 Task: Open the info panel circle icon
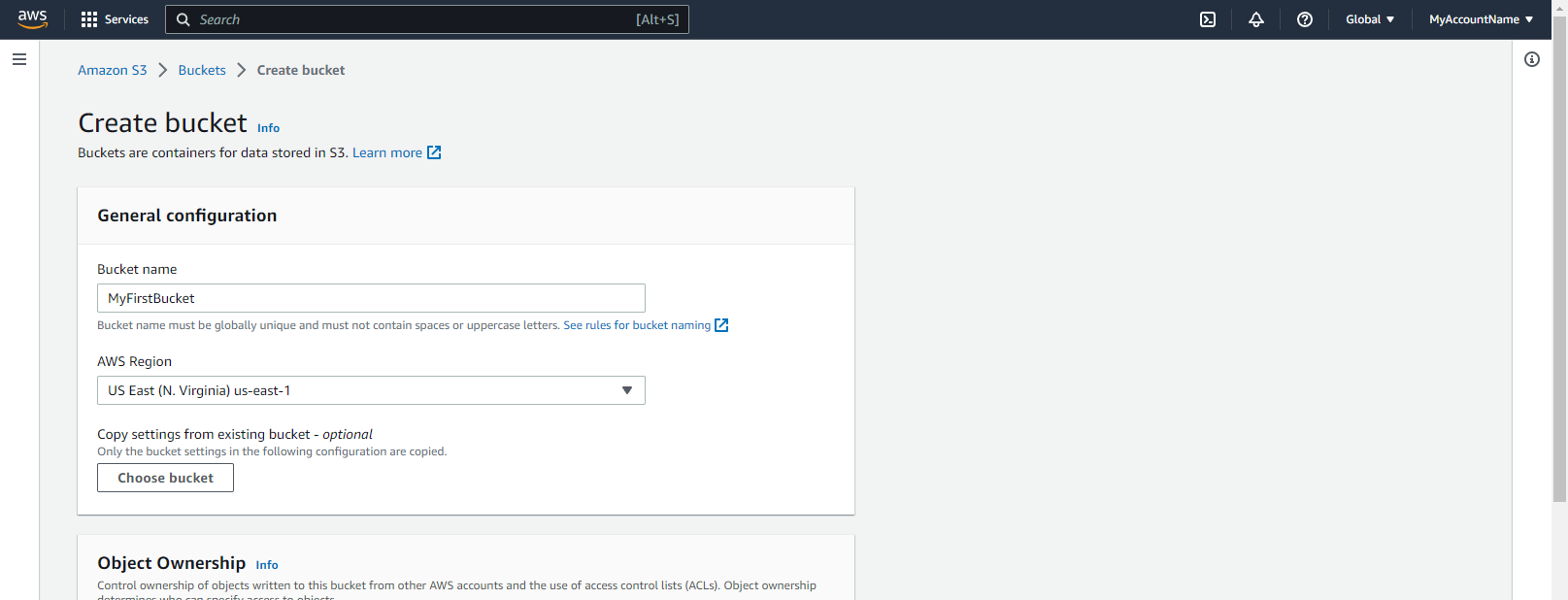1531,59
